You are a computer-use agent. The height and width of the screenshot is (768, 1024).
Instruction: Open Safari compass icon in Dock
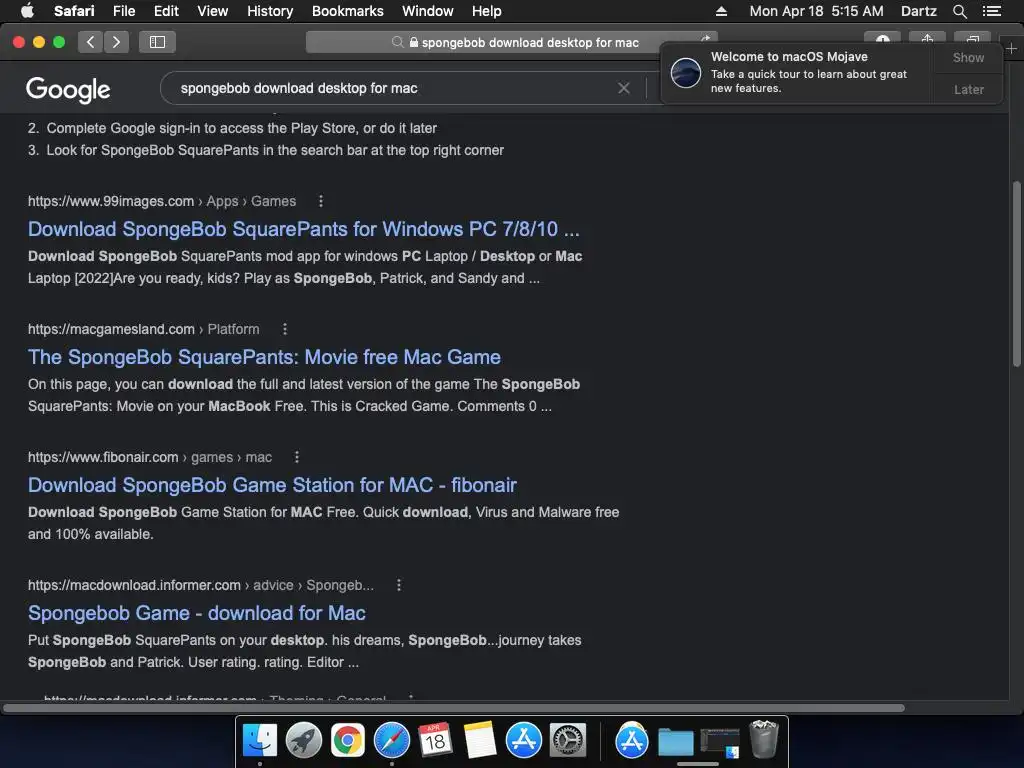pos(392,741)
